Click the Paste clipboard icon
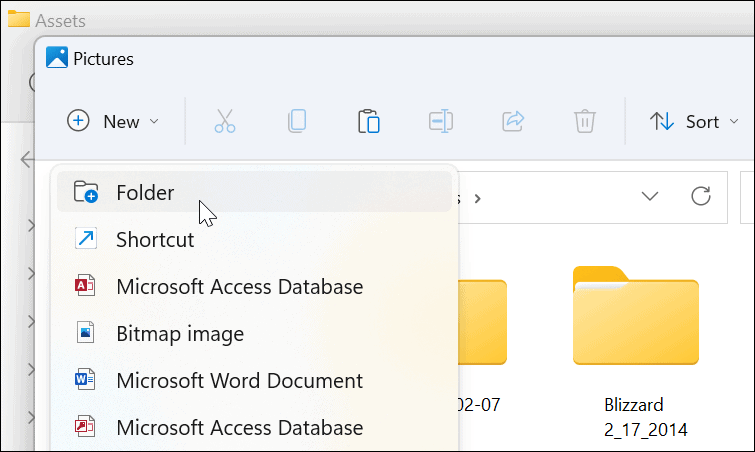 click(x=369, y=122)
